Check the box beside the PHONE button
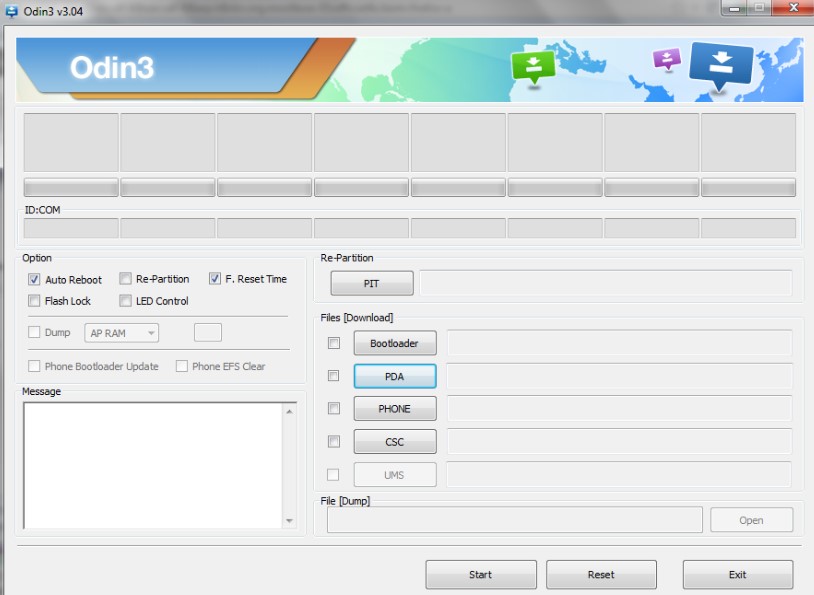814x595 pixels. pyautogui.click(x=334, y=409)
